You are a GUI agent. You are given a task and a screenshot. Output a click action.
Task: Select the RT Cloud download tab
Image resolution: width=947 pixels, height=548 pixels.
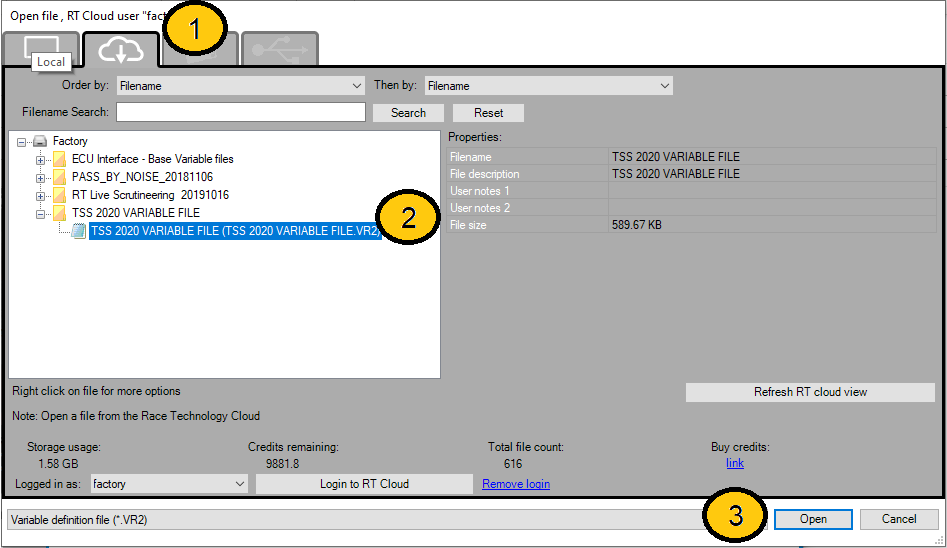(121, 49)
